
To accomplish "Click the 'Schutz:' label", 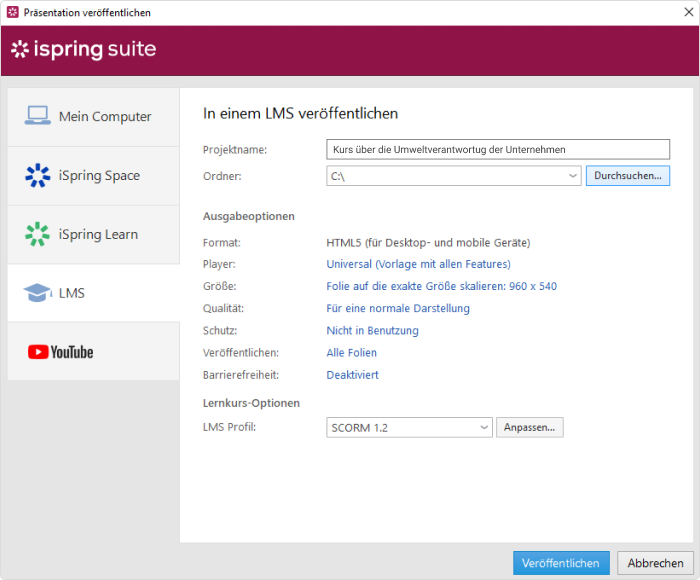I will pyautogui.click(x=220, y=330).
